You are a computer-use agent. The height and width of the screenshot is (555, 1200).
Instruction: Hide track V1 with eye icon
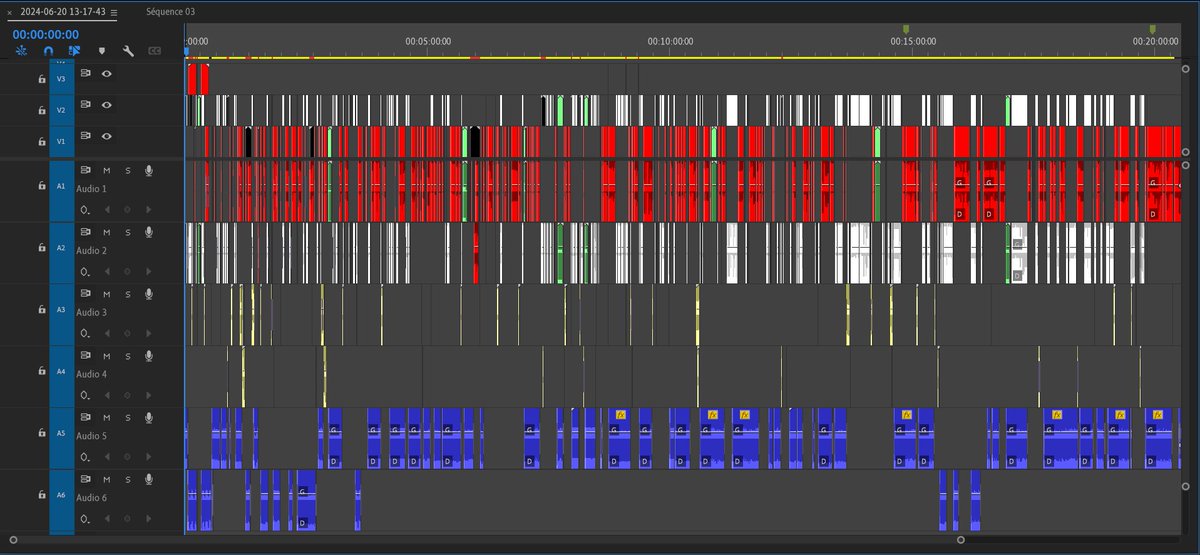(106, 136)
